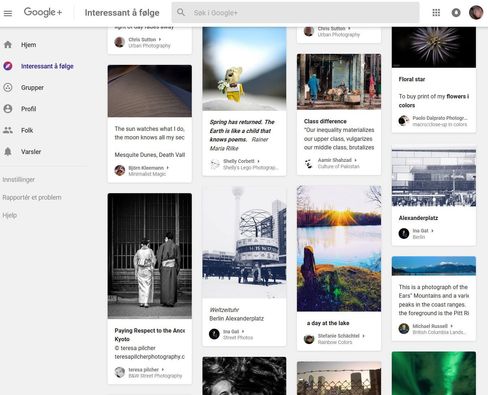488x395 pixels.
Task: Click the Profil person icon
Action: point(8,109)
